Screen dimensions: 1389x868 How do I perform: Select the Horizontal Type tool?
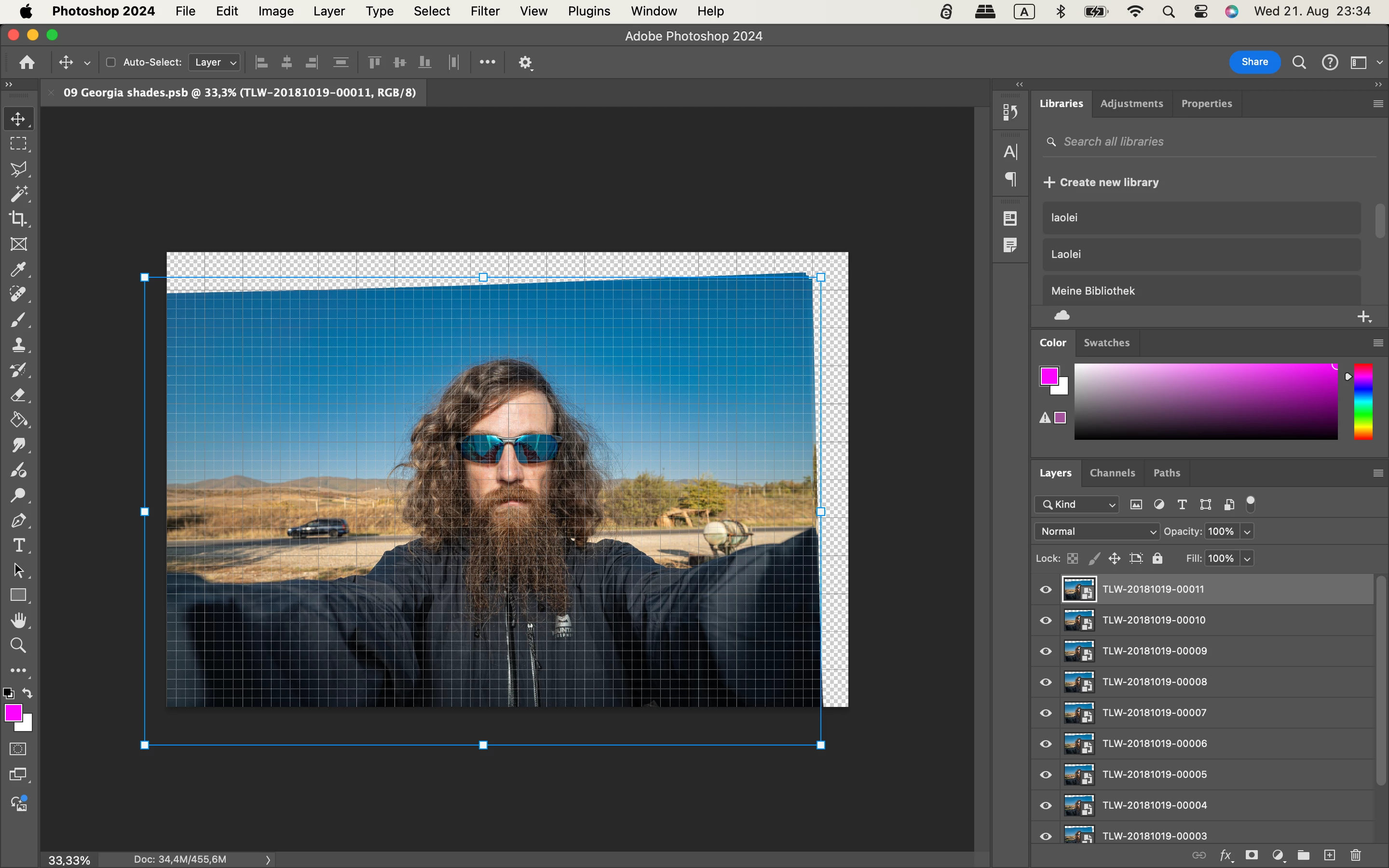coord(18,545)
